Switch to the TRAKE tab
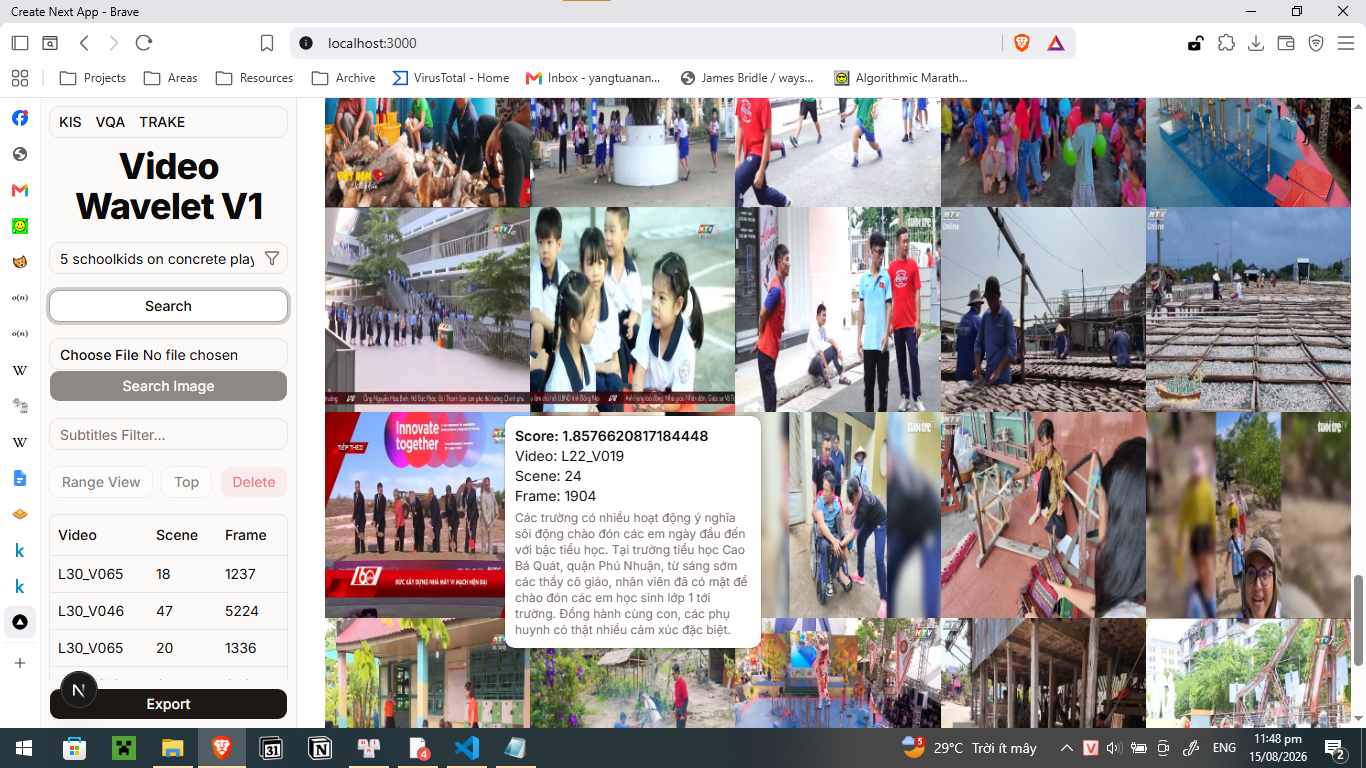1366x768 pixels. (x=162, y=122)
